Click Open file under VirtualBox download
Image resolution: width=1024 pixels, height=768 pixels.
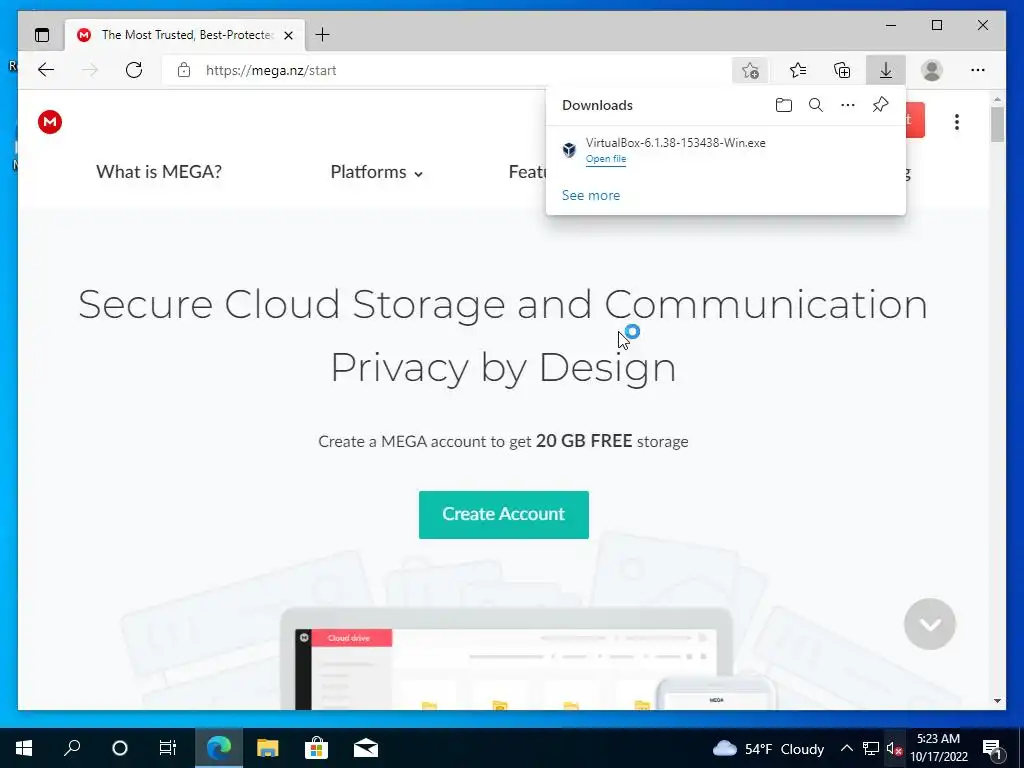(x=605, y=159)
